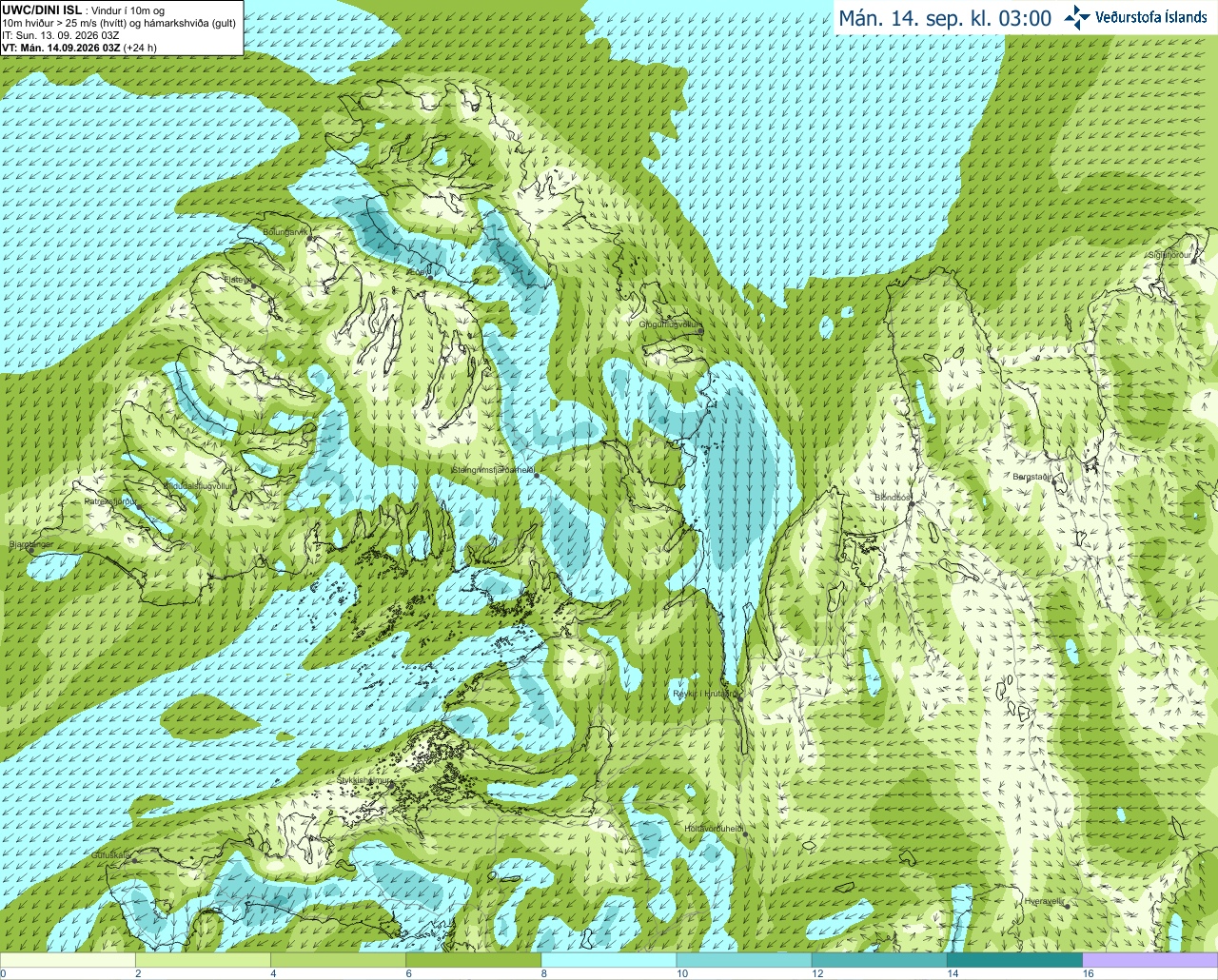Image resolution: width=1218 pixels, height=980 pixels.
Task: Click the Mán. 14. sep. kl. 03:00 title
Action: pyautogui.click(x=944, y=18)
